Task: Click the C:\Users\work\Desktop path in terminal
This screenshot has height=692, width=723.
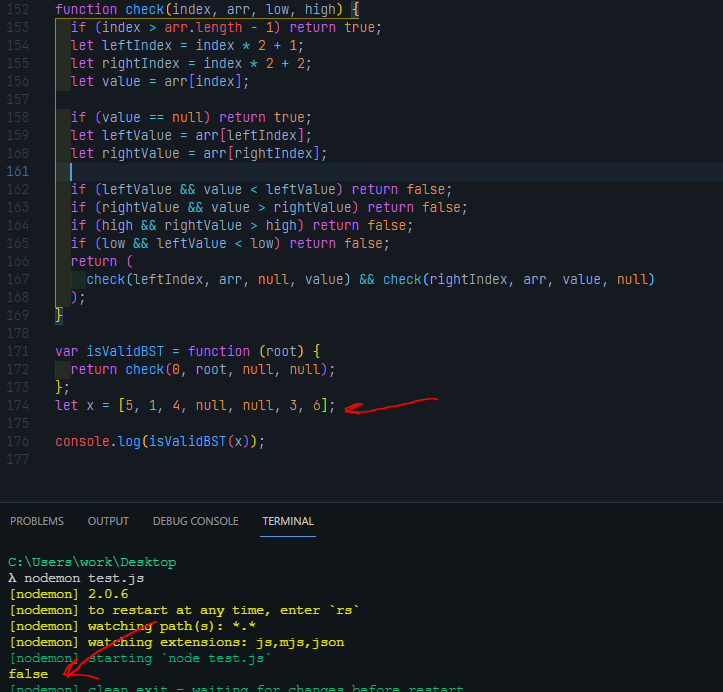Action: click(91, 563)
